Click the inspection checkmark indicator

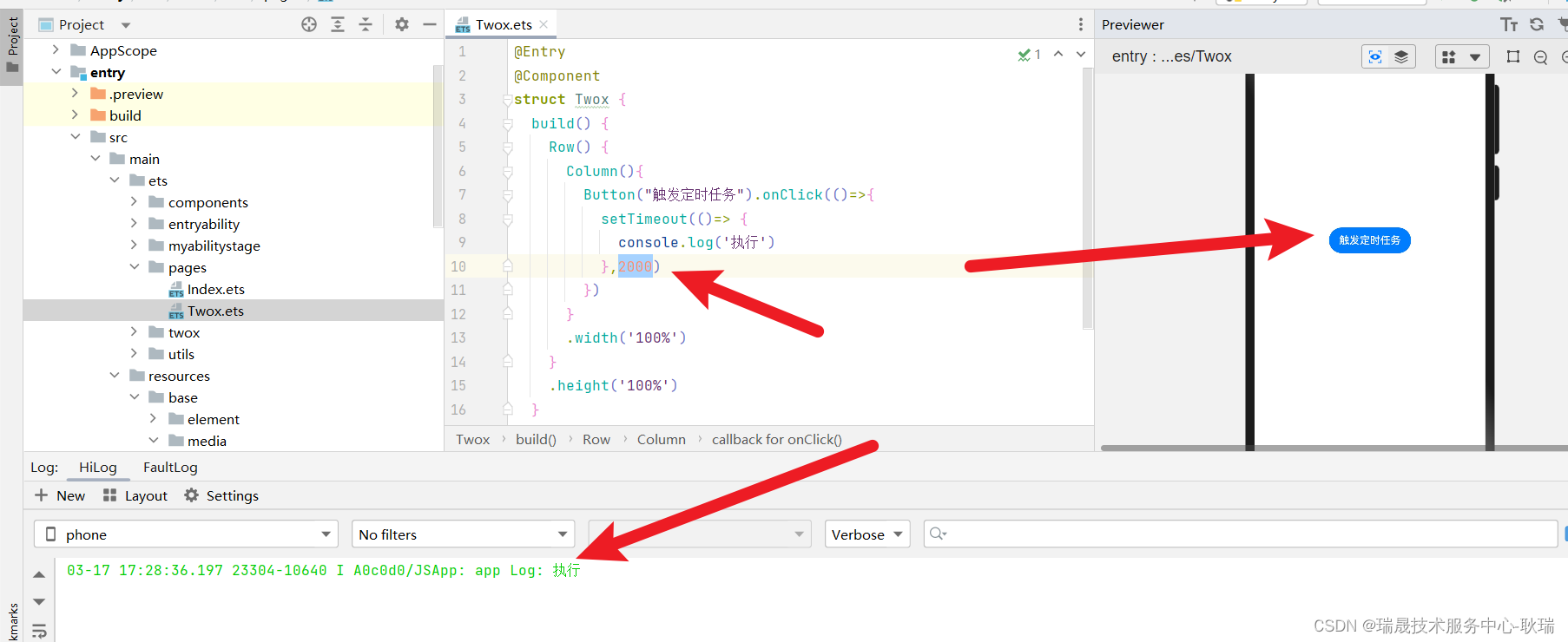[1030, 54]
